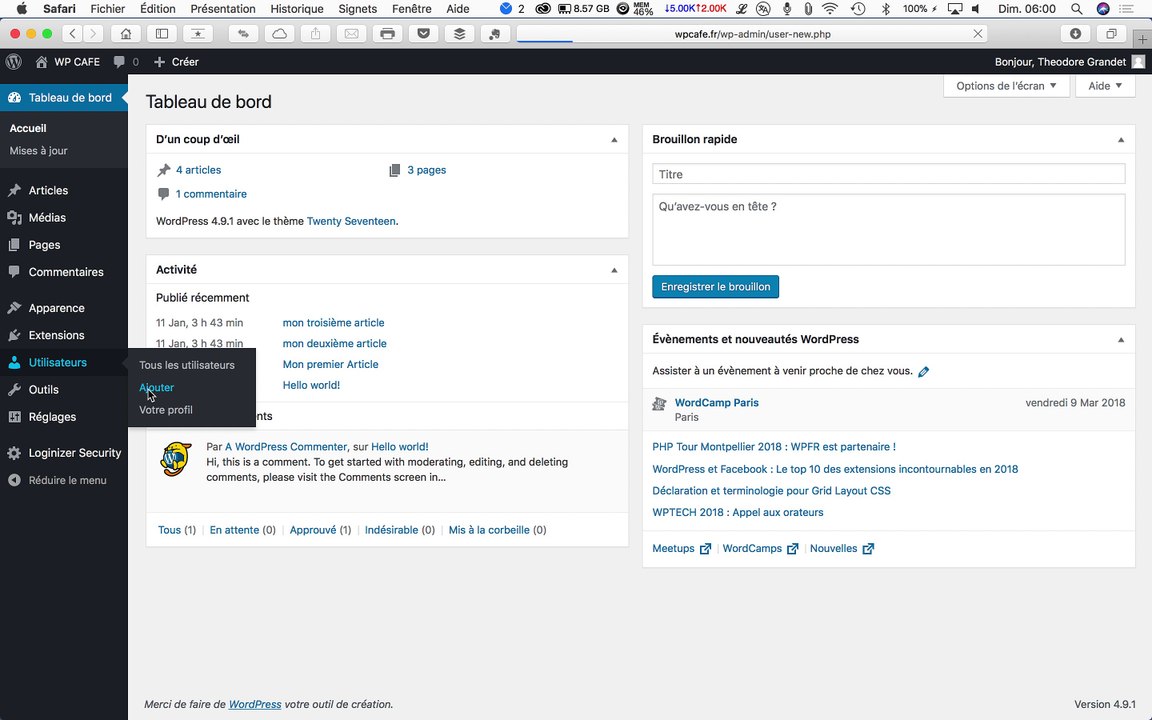This screenshot has width=1152, height=720.
Task: Open Articles pin icon in sidebar
Action: [x=14, y=190]
